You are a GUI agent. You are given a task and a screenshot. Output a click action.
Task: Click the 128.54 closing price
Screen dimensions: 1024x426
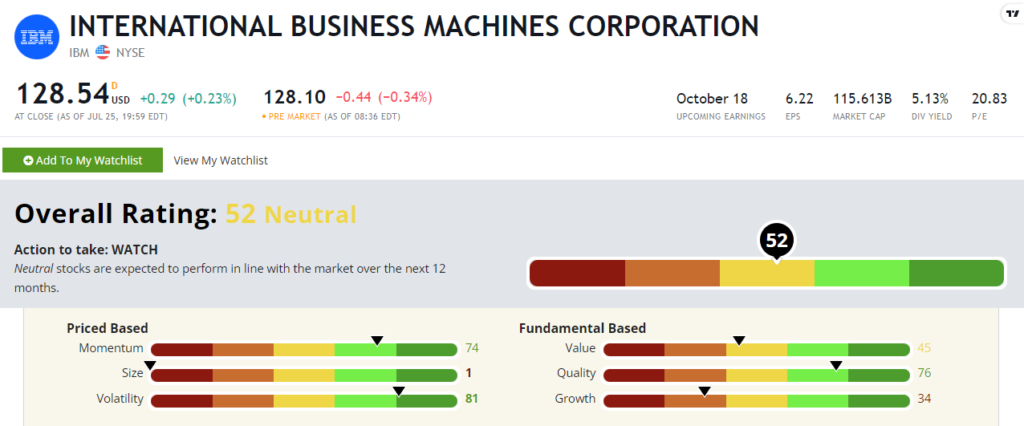tap(62, 94)
